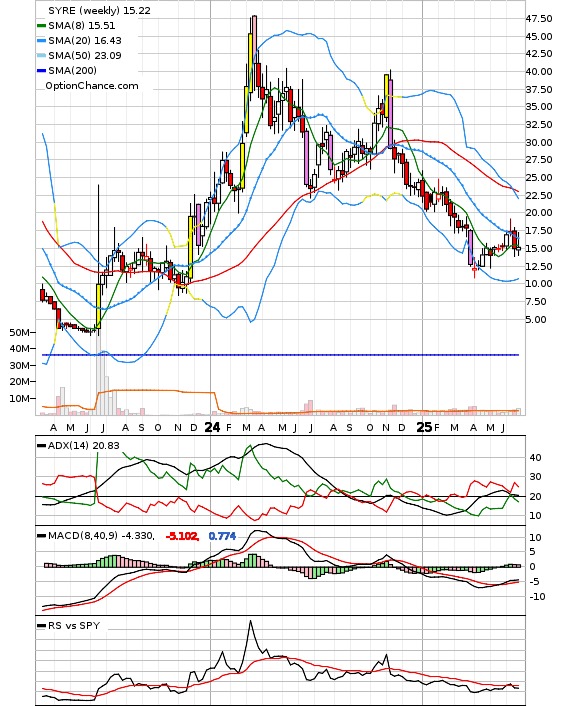Click the 50M volume axis label

[20, 332]
